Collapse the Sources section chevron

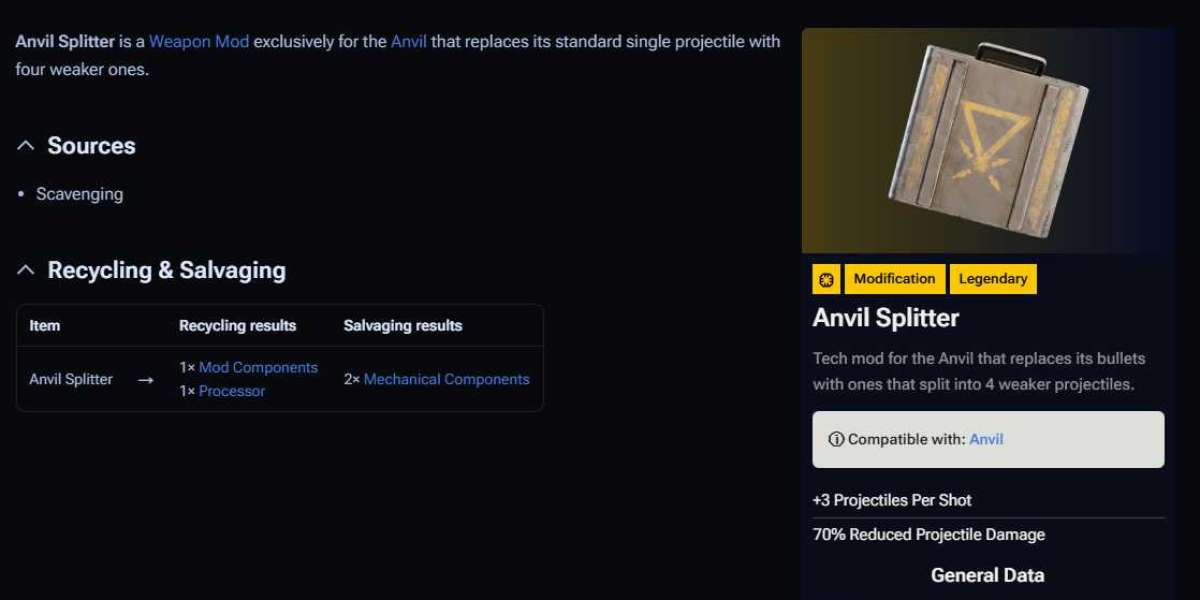tap(26, 146)
